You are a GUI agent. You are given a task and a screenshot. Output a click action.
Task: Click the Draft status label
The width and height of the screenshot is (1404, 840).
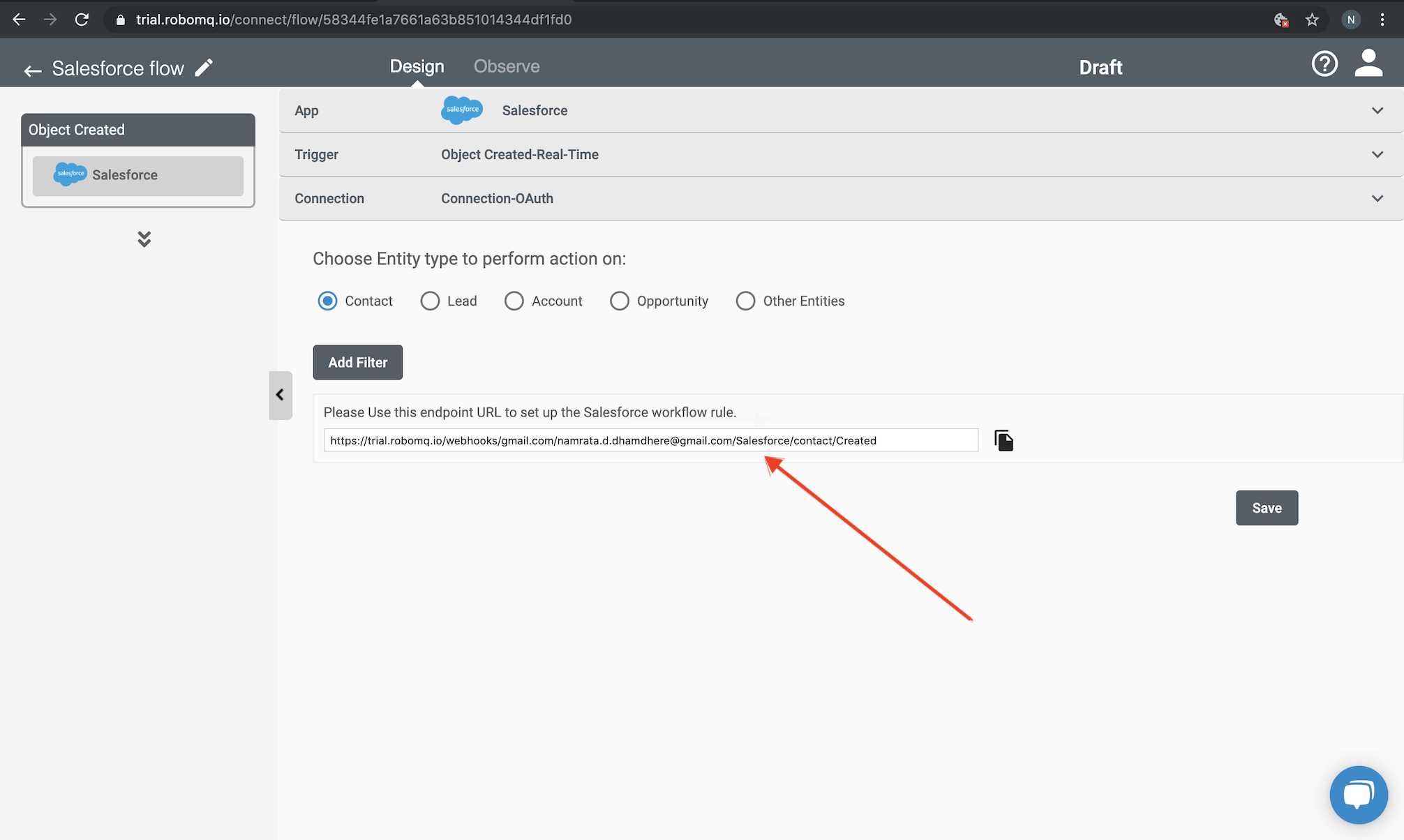[1100, 67]
